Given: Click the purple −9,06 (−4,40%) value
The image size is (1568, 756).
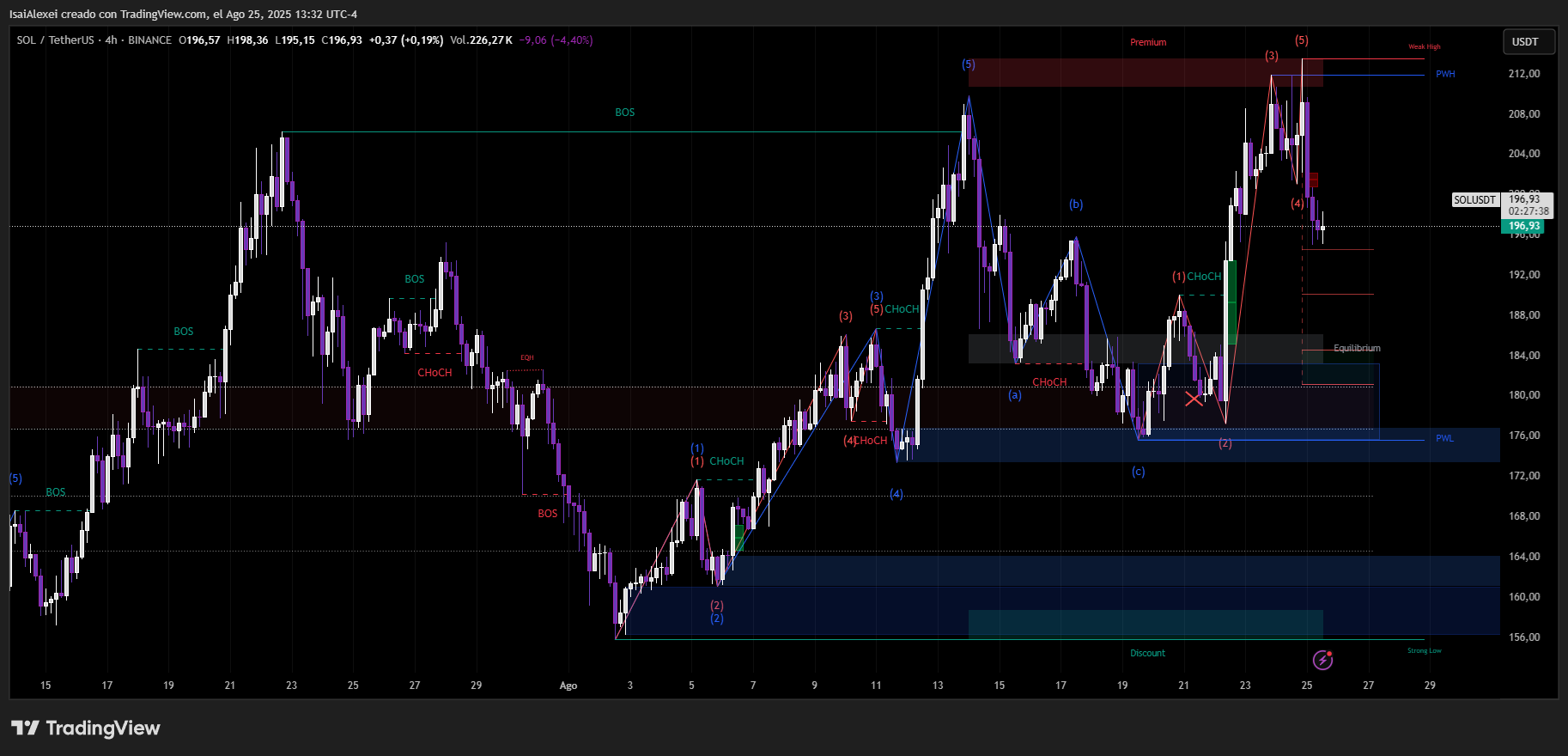Looking at the screenshot, I should pos(556,40).
